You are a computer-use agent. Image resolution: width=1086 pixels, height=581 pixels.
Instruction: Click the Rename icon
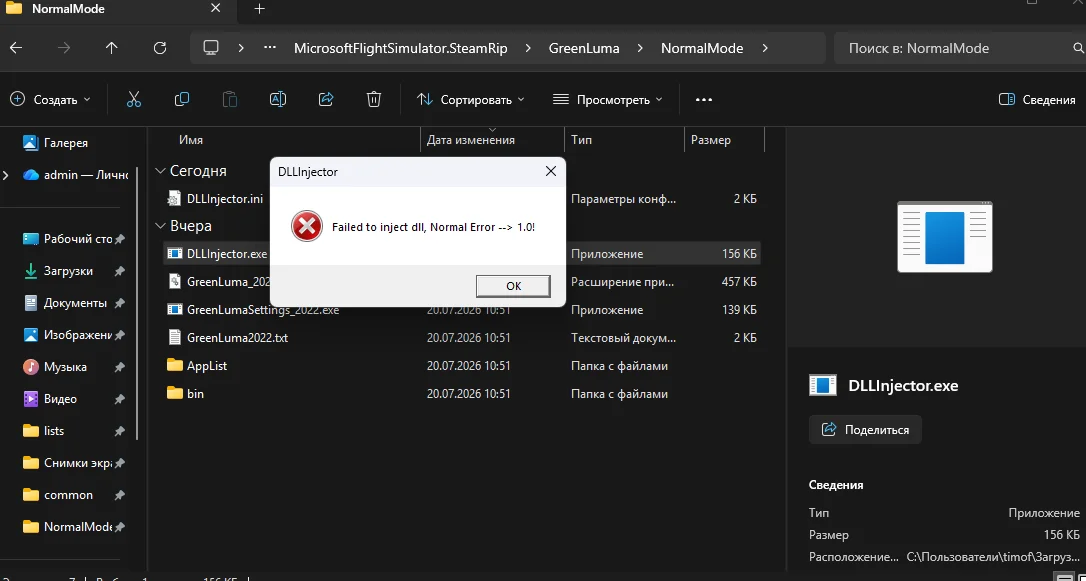tap(278, 100)
